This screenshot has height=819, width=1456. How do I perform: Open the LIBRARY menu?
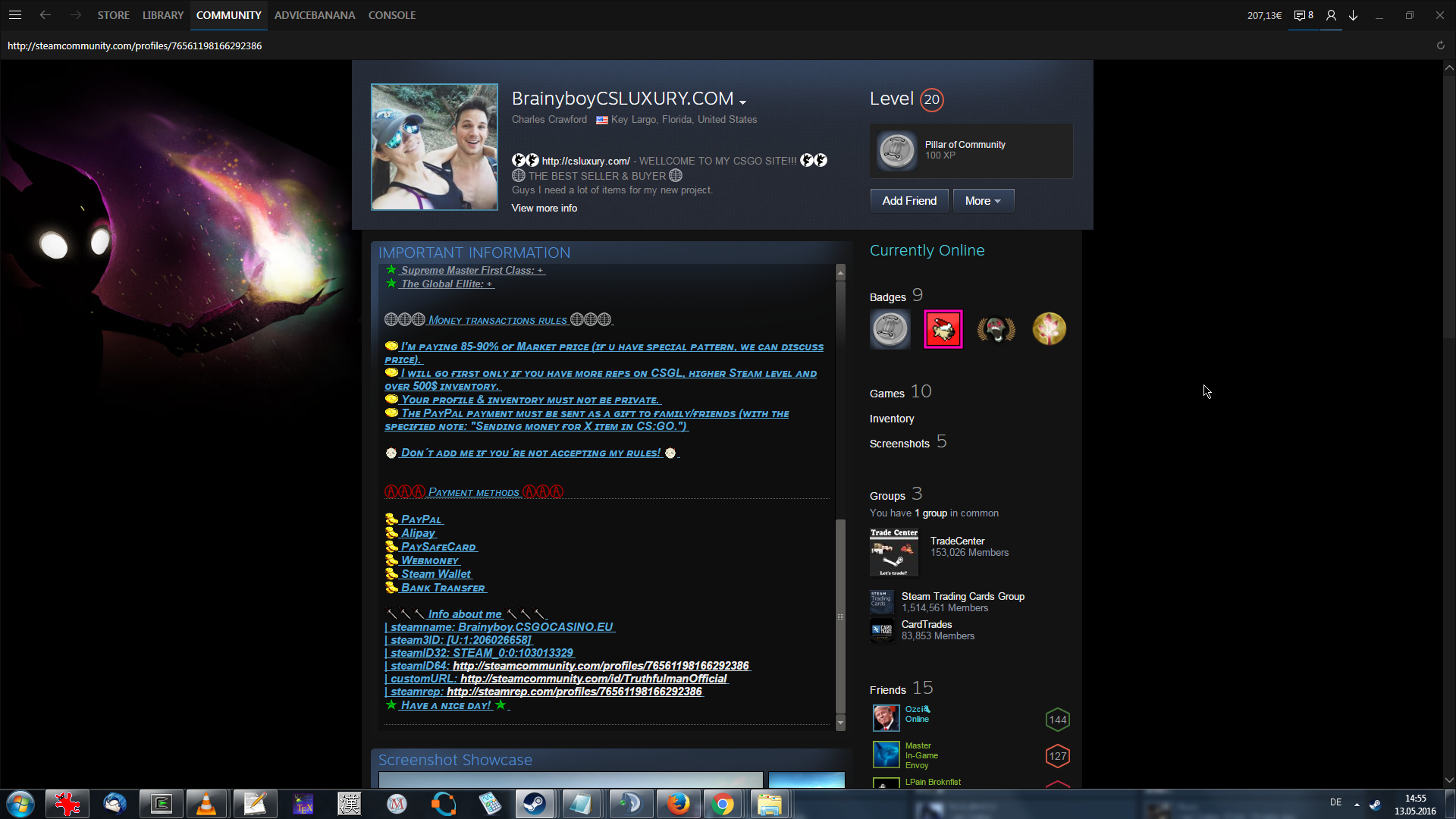click(x=163, y=15)
